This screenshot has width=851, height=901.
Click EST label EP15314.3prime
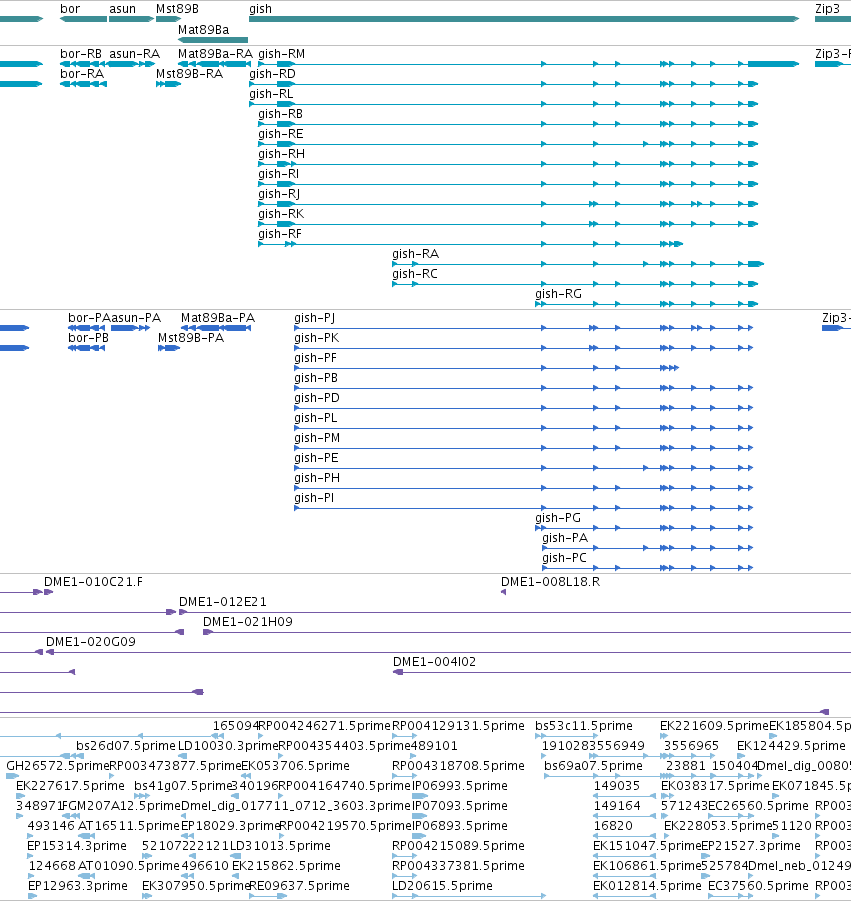[x=77, y=846]
